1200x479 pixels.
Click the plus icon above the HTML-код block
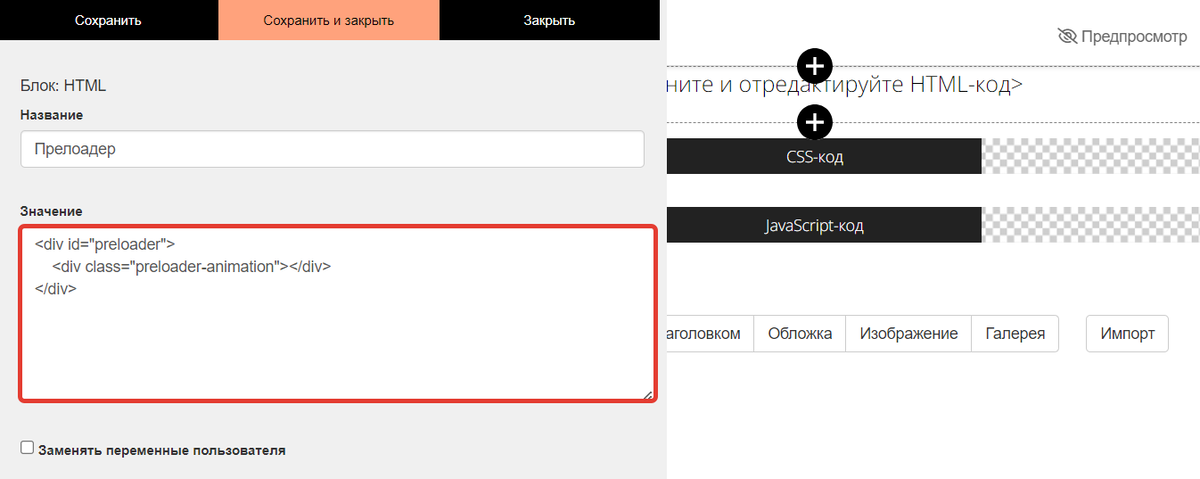(816, 66)
